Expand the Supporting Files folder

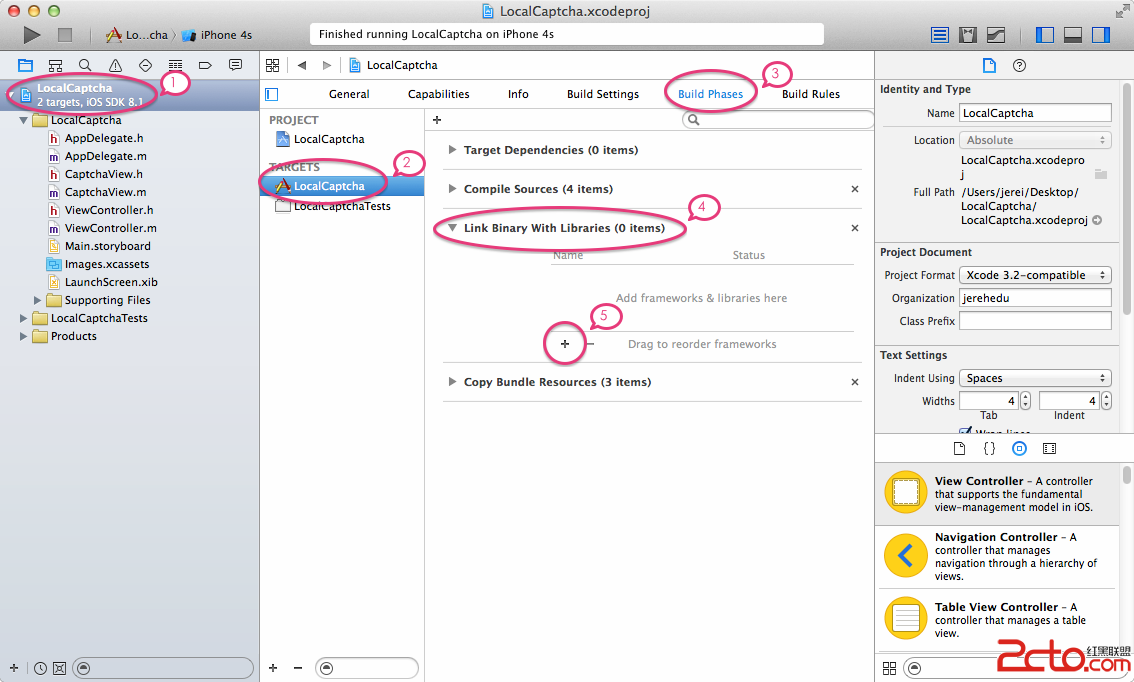tap(39, 300)
